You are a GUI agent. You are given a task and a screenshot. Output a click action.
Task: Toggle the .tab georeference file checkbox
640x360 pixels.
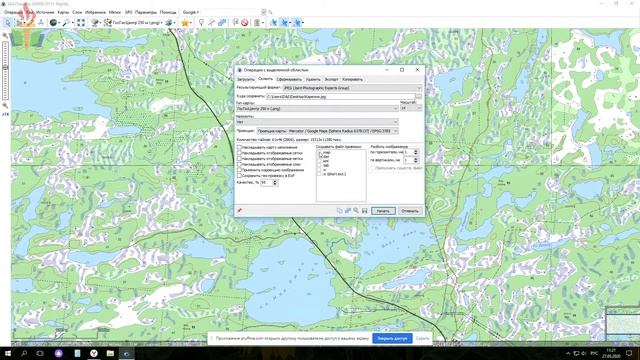point(320,165)
